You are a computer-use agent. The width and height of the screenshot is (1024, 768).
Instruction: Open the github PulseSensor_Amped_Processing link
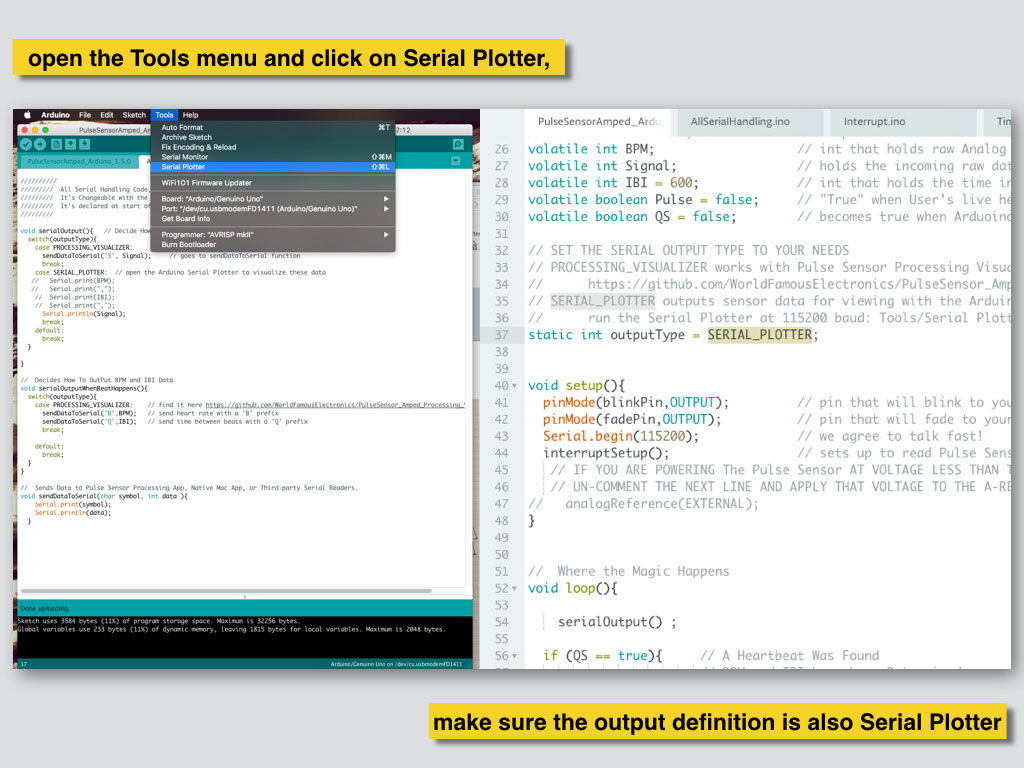tap(334, 405)
